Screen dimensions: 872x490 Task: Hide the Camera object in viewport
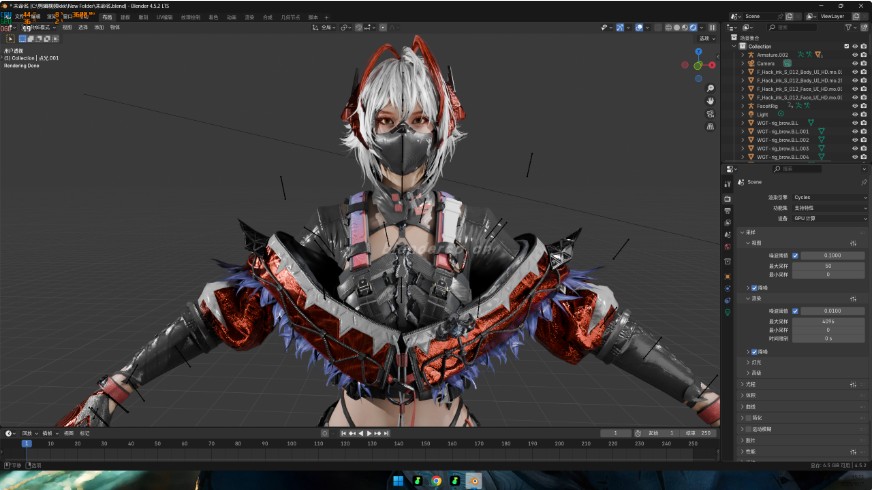pos(854,63)
